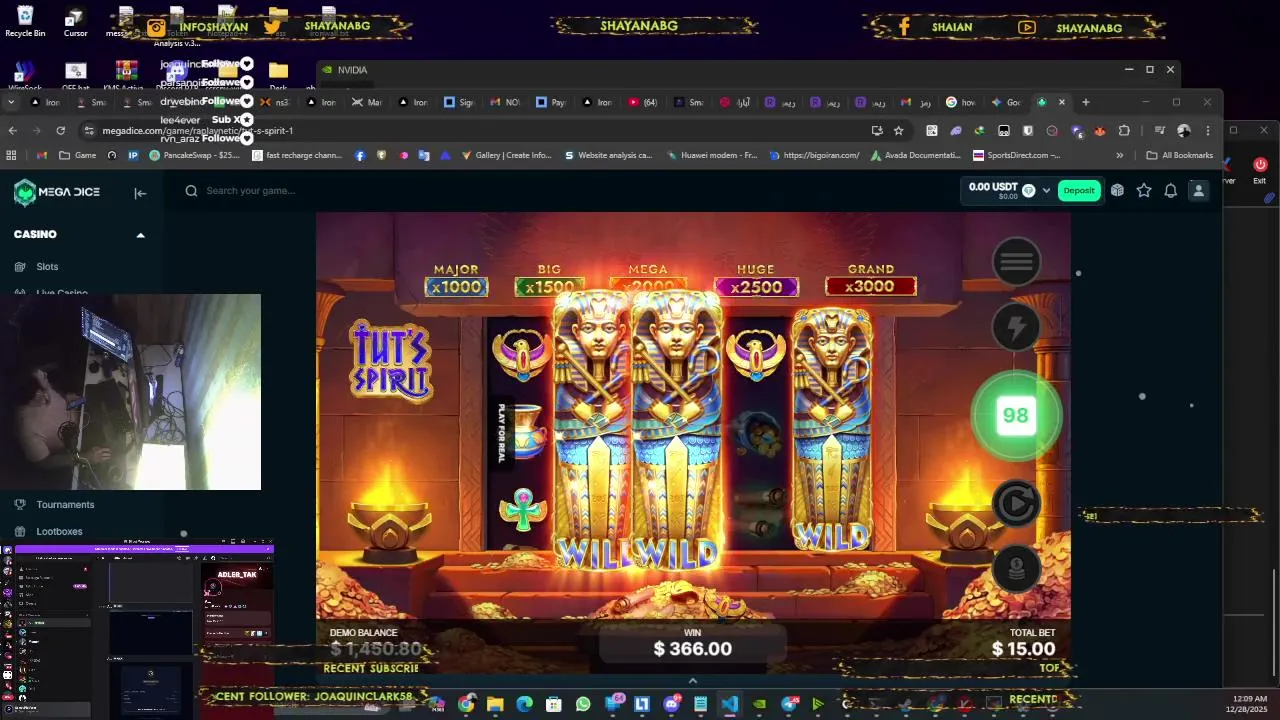Open Chrome from the taskbar
1280x720 pixels.
(466, 704)
